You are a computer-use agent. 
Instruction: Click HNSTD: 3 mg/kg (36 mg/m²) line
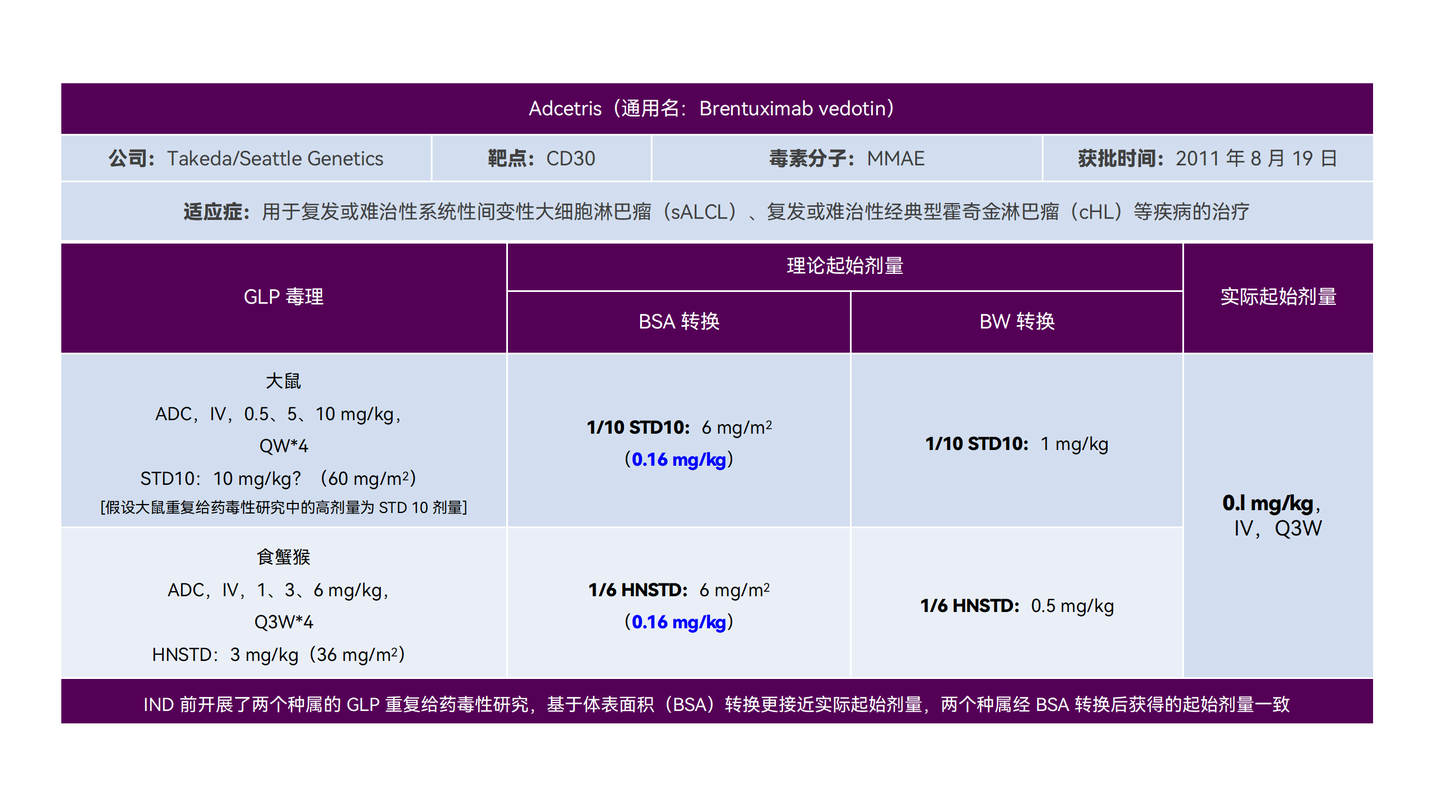tap(279, 655)
